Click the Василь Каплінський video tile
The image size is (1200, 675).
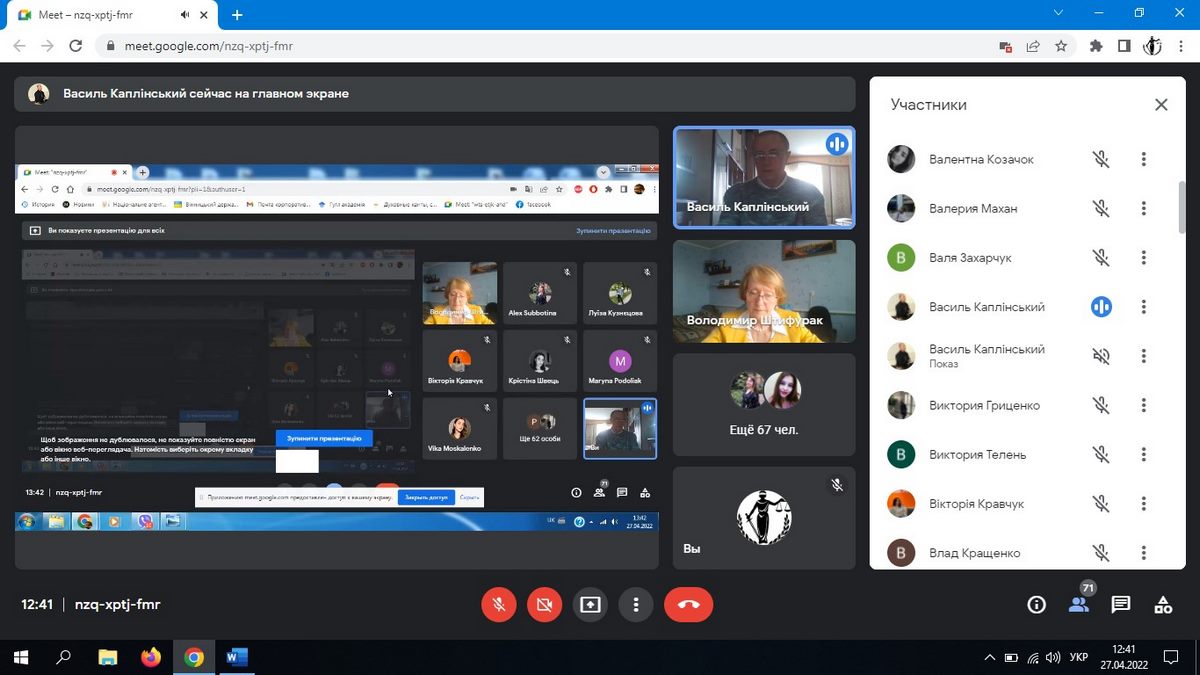coord(764,177)
